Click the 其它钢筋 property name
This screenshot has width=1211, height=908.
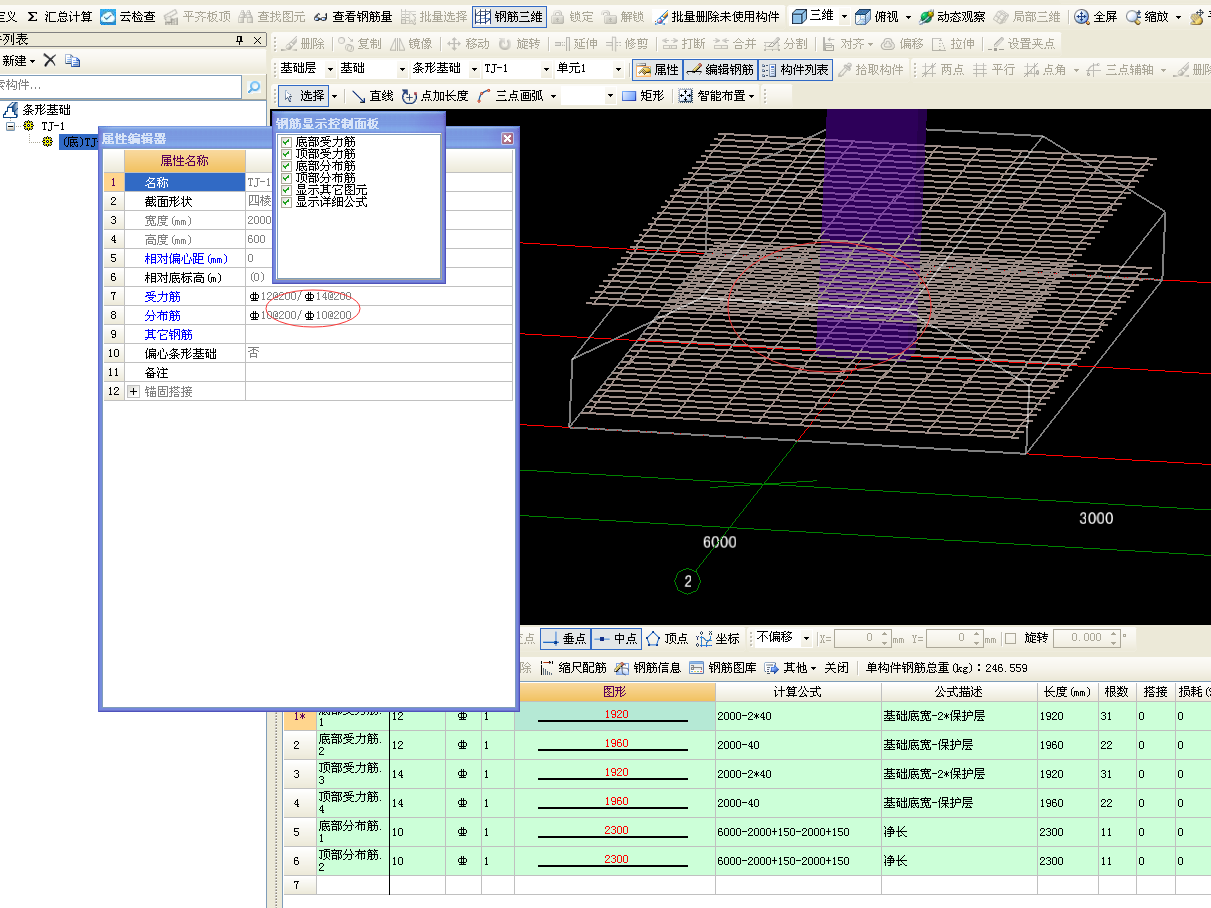coord(168,335)
